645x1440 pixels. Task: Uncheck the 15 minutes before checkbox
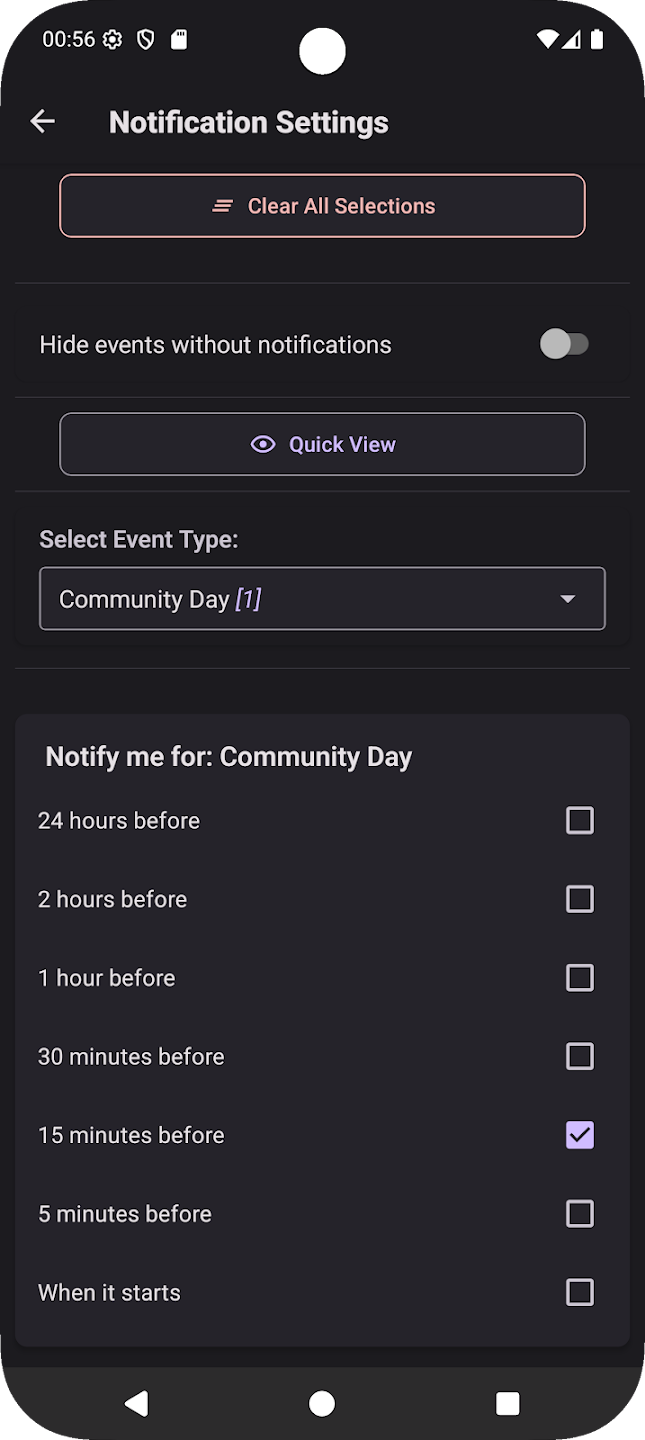coord(580,1135)
